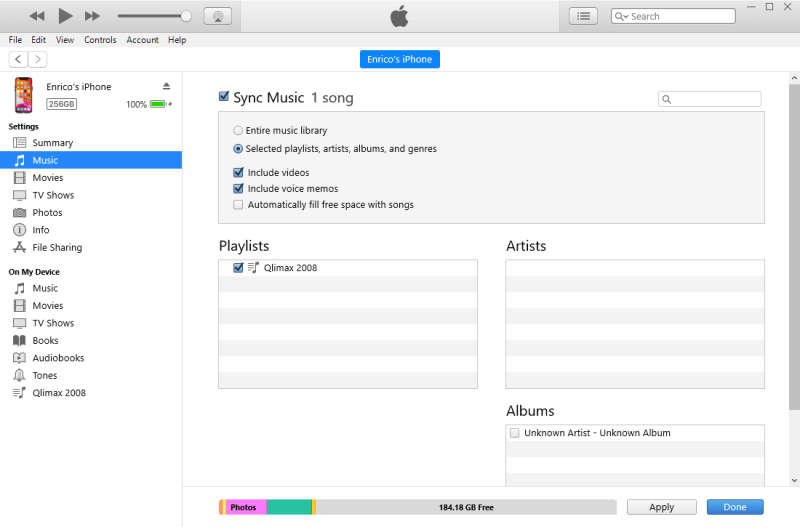Click the Photos segment of storage bar
Screen dimensions: 800x527
coord(245,507)
